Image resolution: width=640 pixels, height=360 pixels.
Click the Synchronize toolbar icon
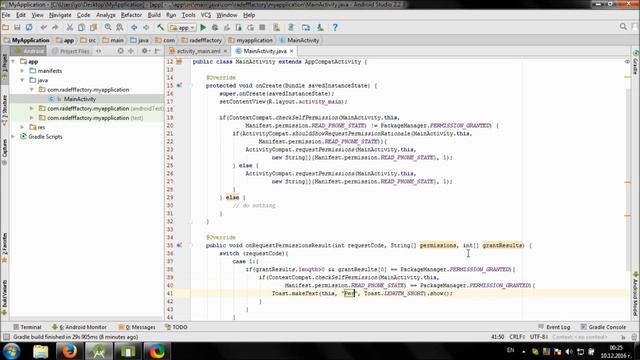[x=29, y=27]
